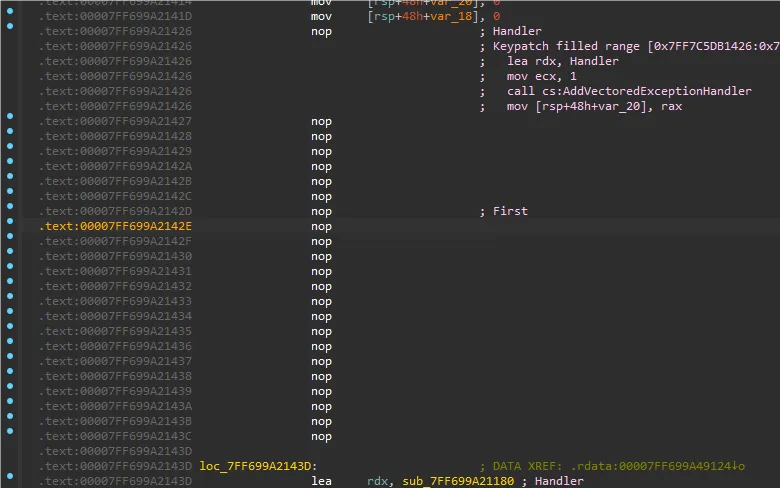Click label loc_7FF699A2143D

coord(258,466)
